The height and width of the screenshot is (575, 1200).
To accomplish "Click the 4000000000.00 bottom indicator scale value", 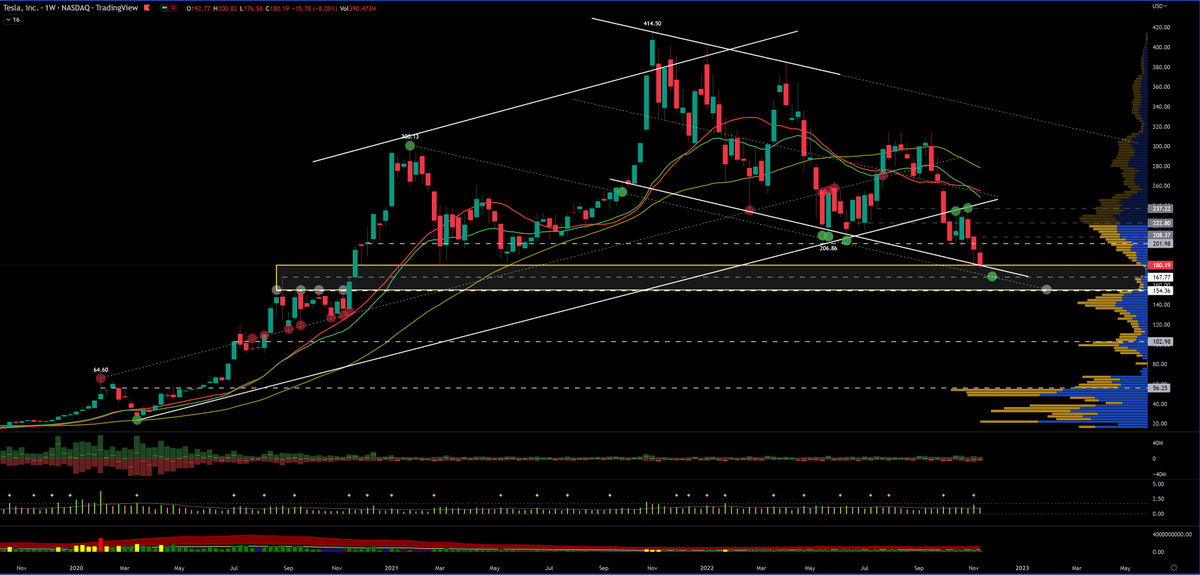I will pyautogui.click(x=1171, y=535).
